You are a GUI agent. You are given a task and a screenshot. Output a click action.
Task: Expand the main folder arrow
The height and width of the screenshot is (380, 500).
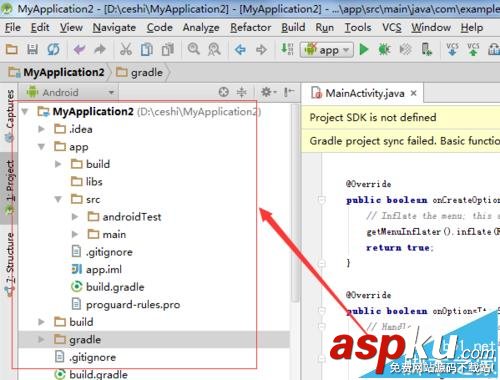pos(75,234)
